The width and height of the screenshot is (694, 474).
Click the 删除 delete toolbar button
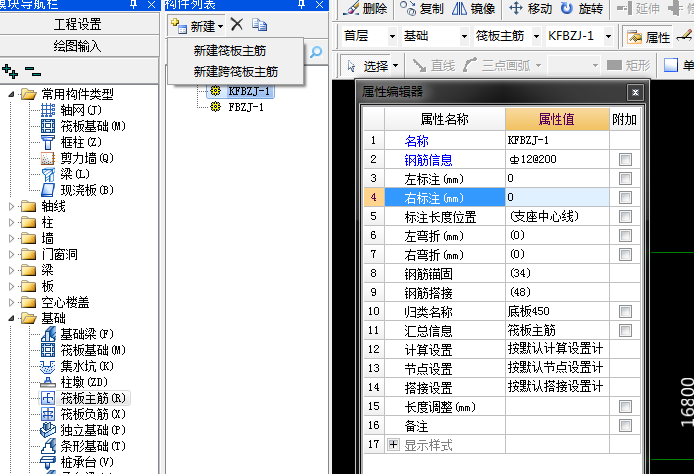(x=366, y=8)
